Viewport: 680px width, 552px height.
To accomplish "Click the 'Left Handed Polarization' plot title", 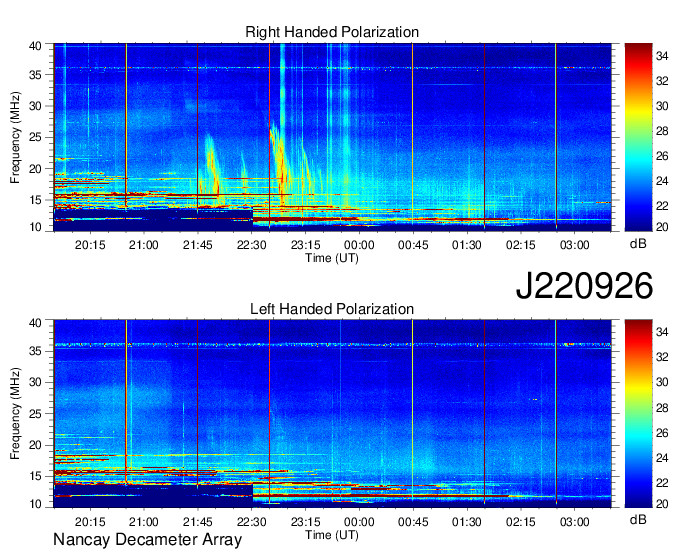I will pyautogui.click(x=332, y=309).
